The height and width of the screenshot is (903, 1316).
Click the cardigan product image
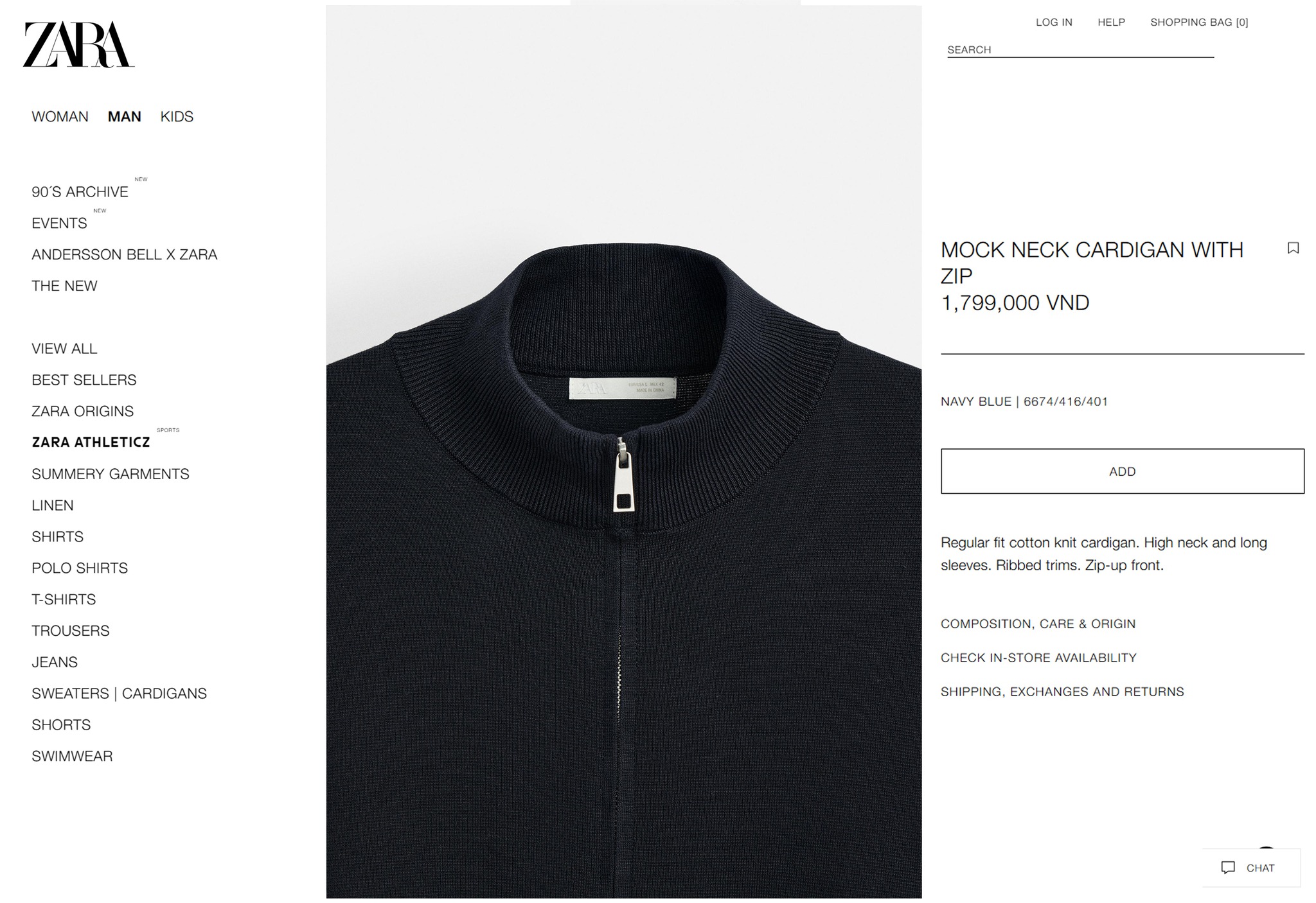(623, 451)
